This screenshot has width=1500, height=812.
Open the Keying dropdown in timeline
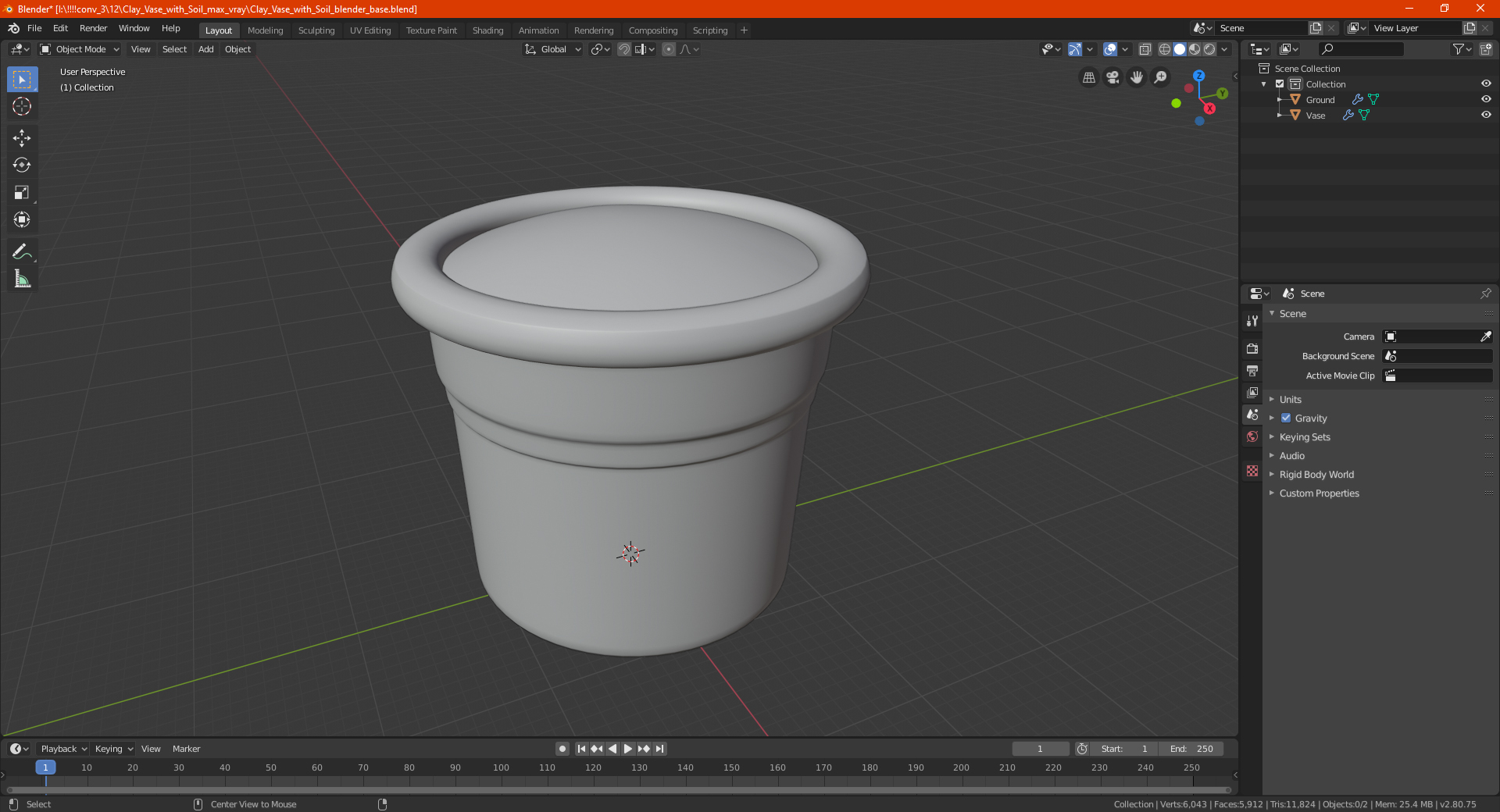tap(114, 749)
